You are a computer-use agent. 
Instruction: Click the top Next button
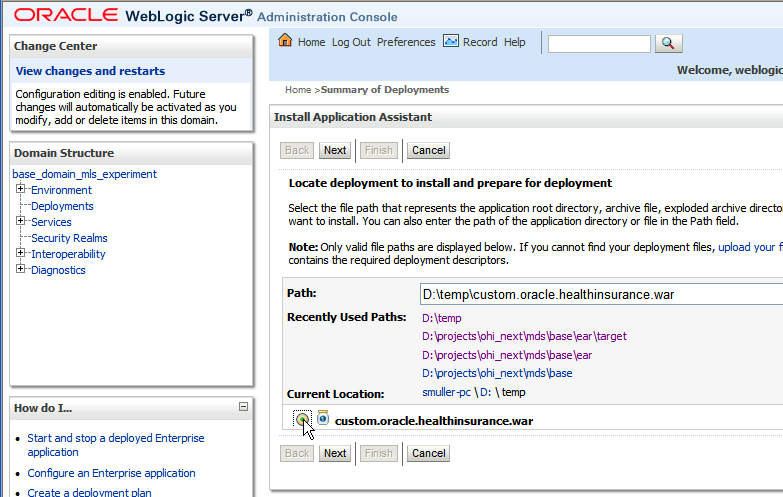tap(335, 150)
